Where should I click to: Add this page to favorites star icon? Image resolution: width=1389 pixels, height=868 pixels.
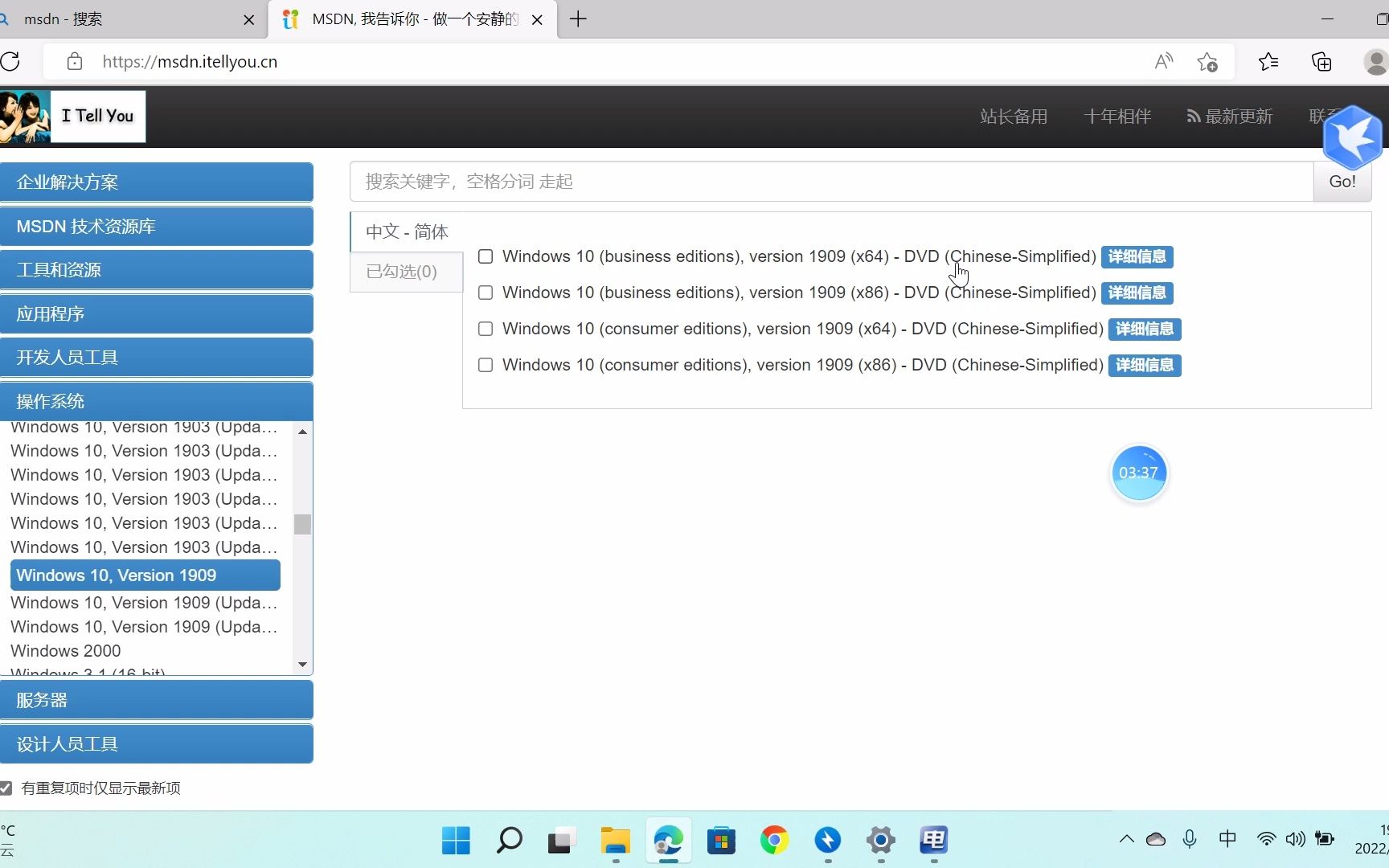1207,61
